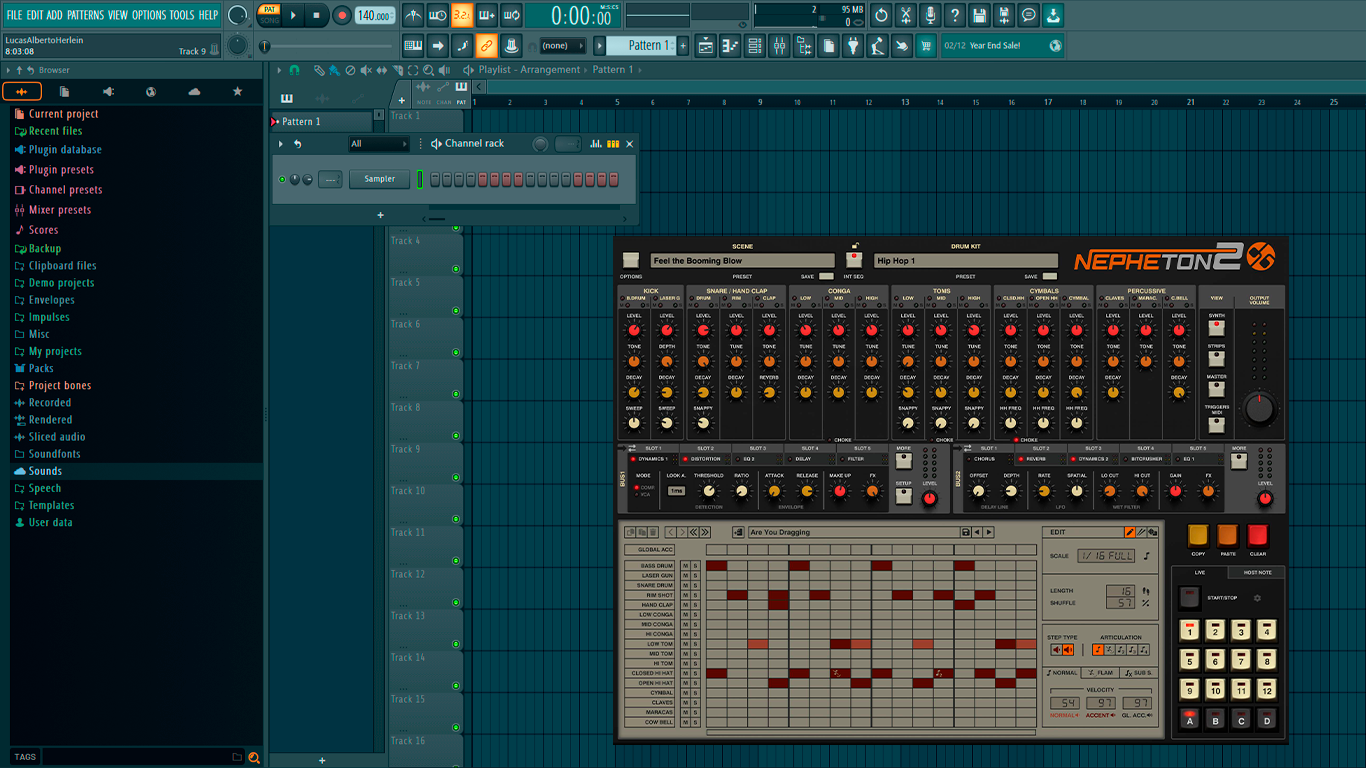Click the orange PASTE button in Nepheton
Viewport: 1366px width, 768px height.
pos(1227,535)
